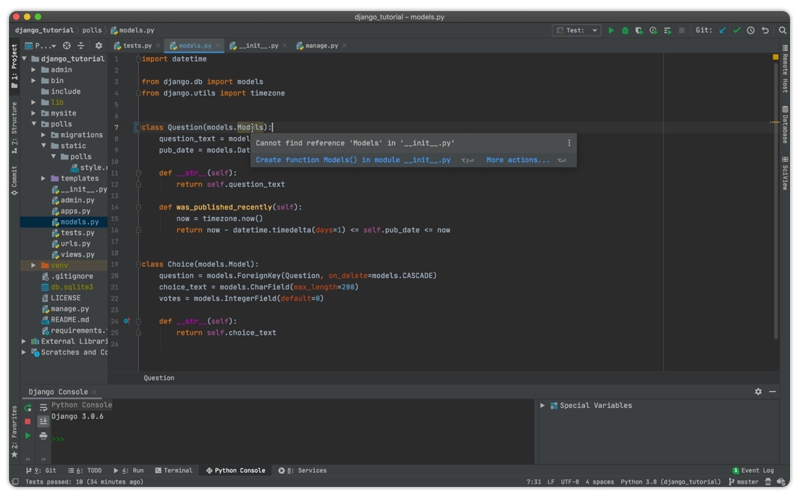The height and width of the screenshot is (496, 800).
Task: Toggle the Database tool window on right
Action: (x=785, y=123)
